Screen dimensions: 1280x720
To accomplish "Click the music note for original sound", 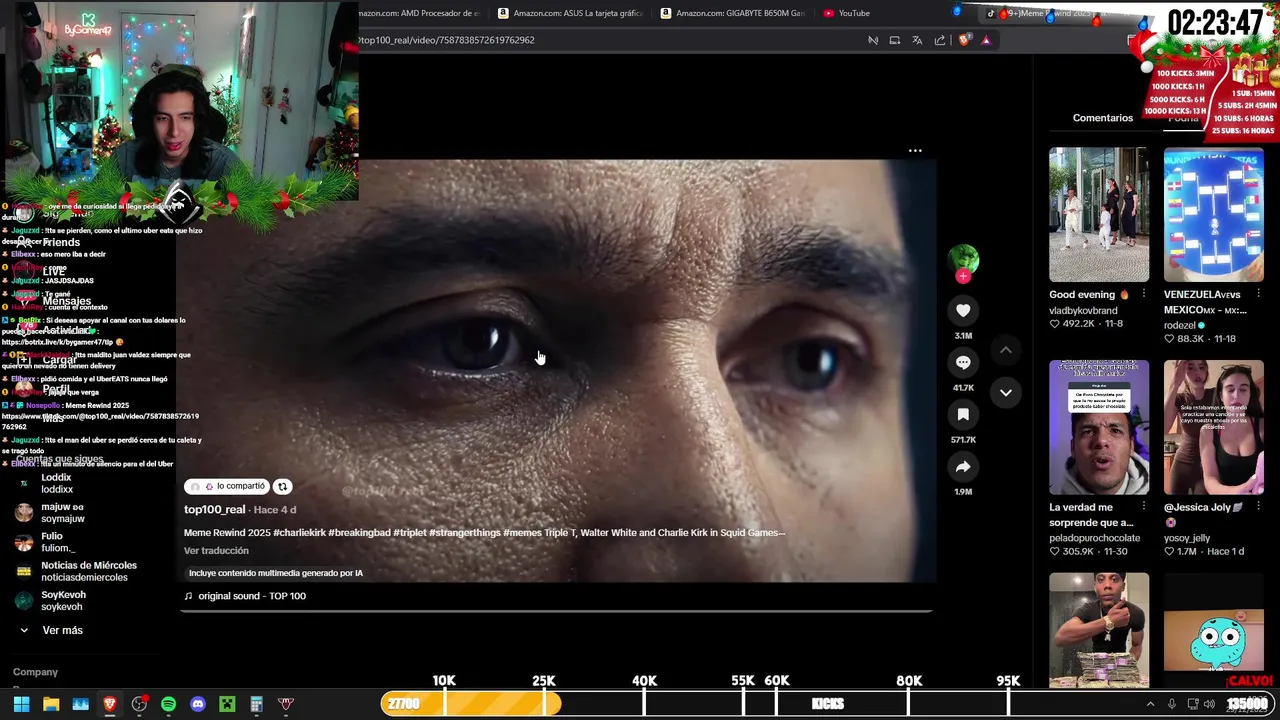I will (188, 596).
